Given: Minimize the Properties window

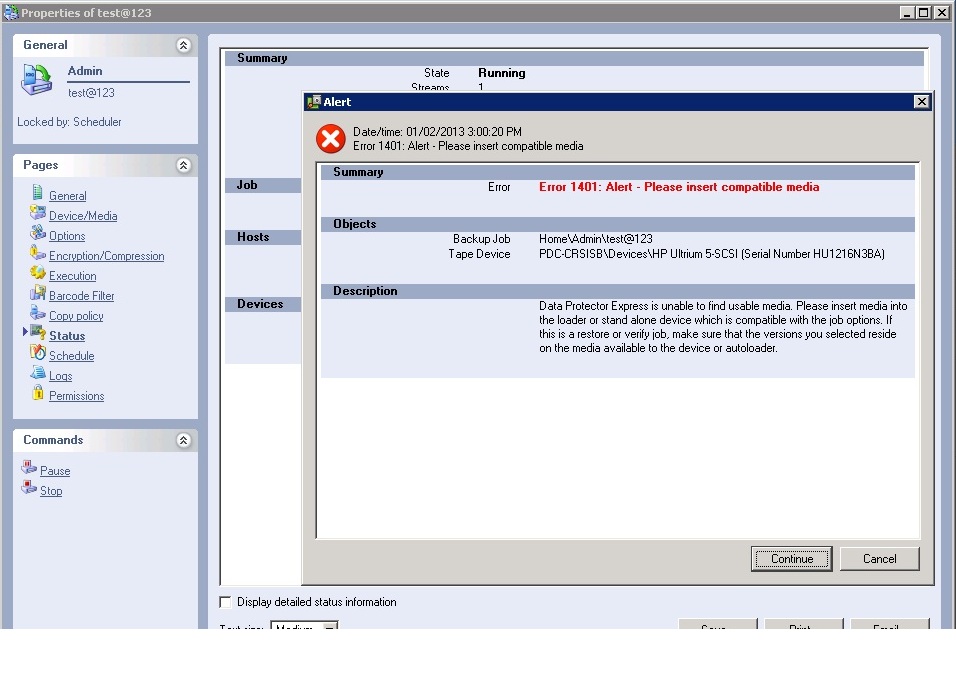Looking at the screenshot, I should [x=907, y=12].
